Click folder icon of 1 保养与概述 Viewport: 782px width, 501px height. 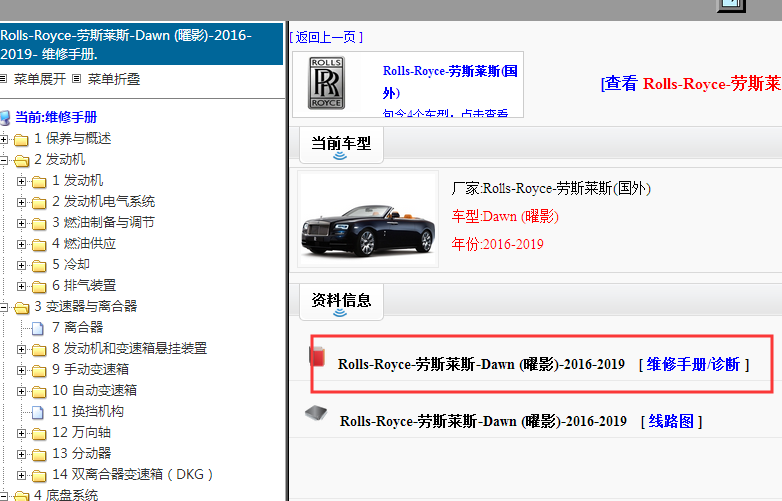coord(21,140)
